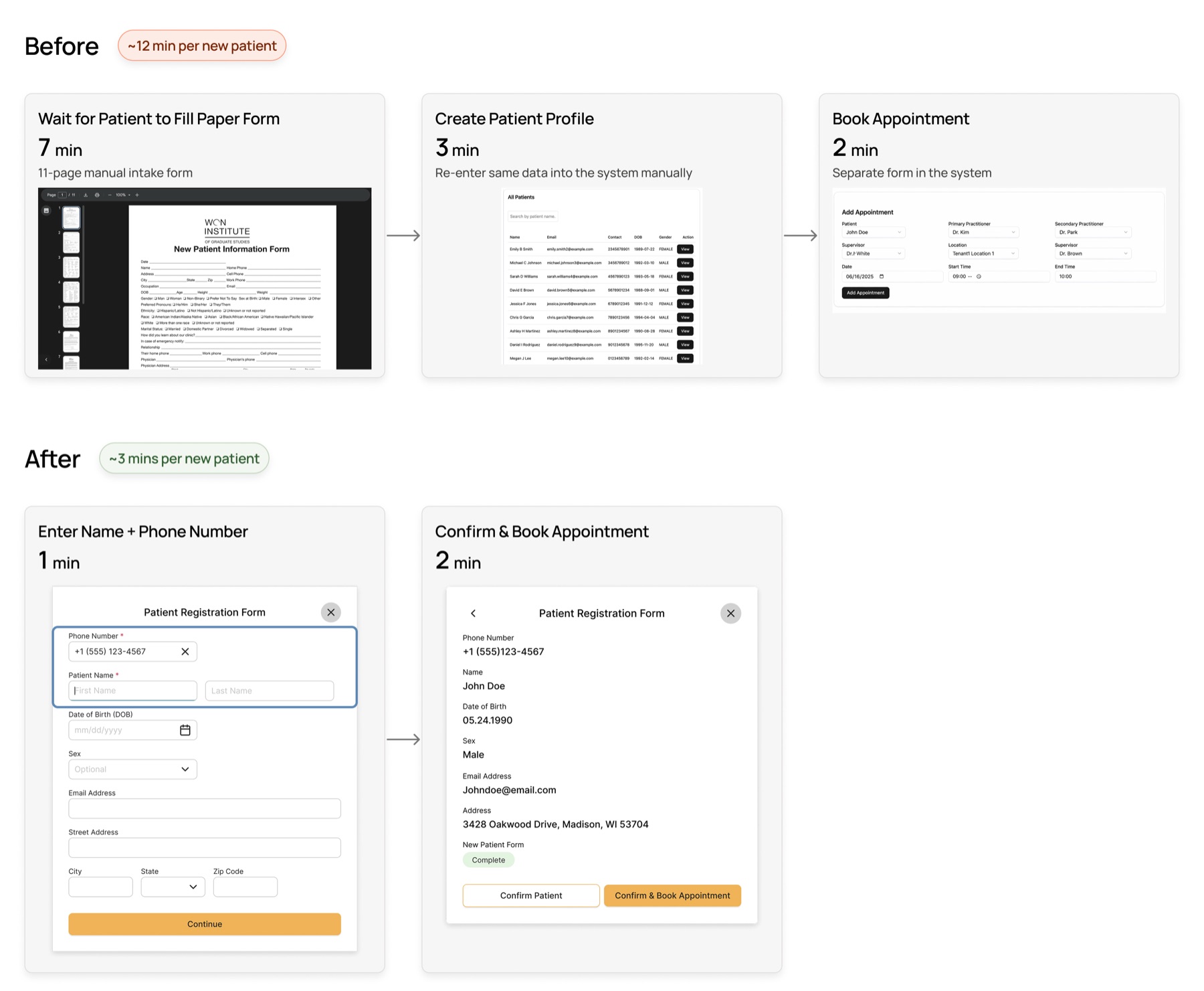Click the Confirm Patient button
The width and height of the screenshot is (1204, 991).
tap(531, 896)
